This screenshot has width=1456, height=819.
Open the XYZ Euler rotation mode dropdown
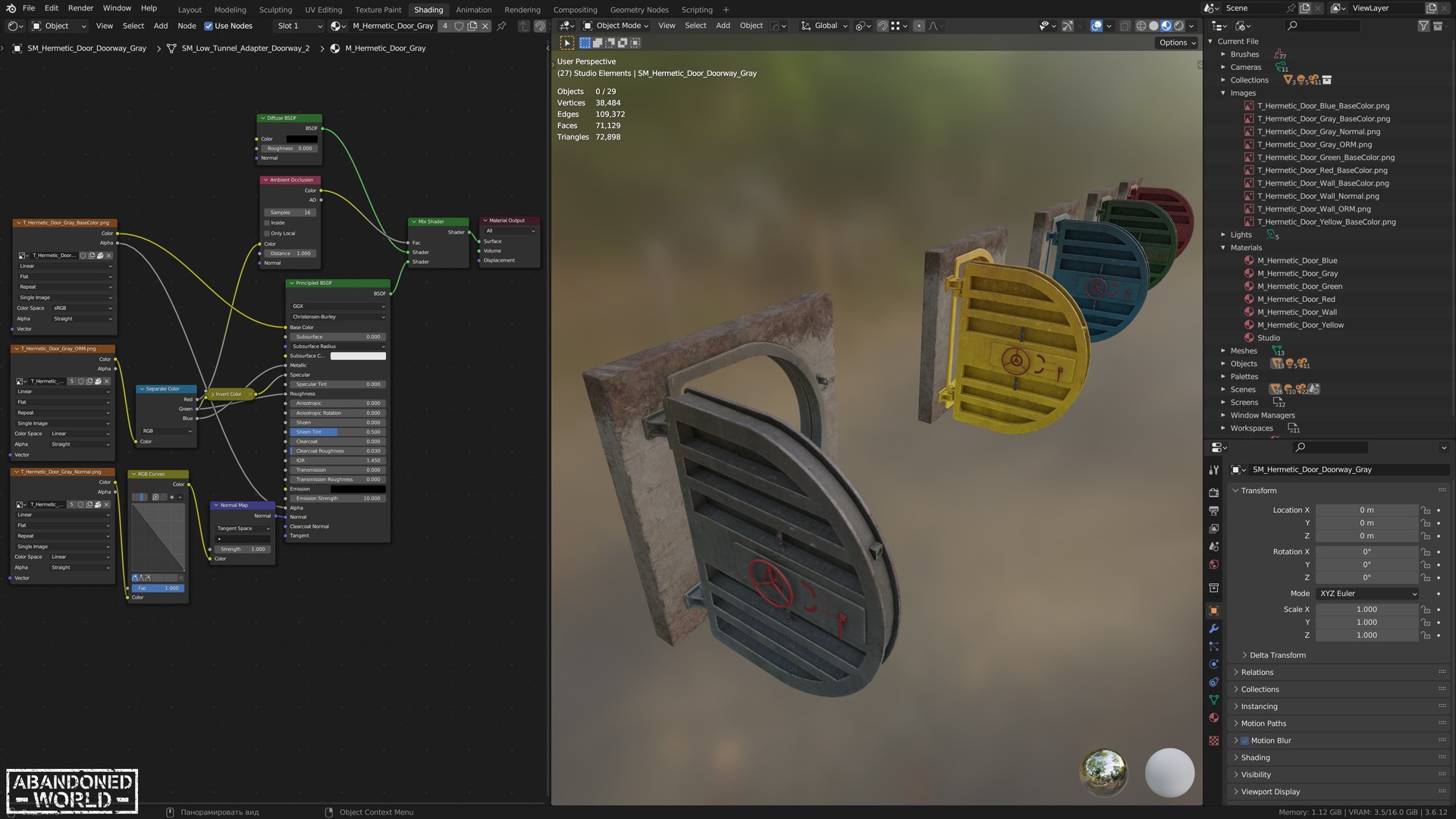pyautogui.click(x=1367, y=594)
